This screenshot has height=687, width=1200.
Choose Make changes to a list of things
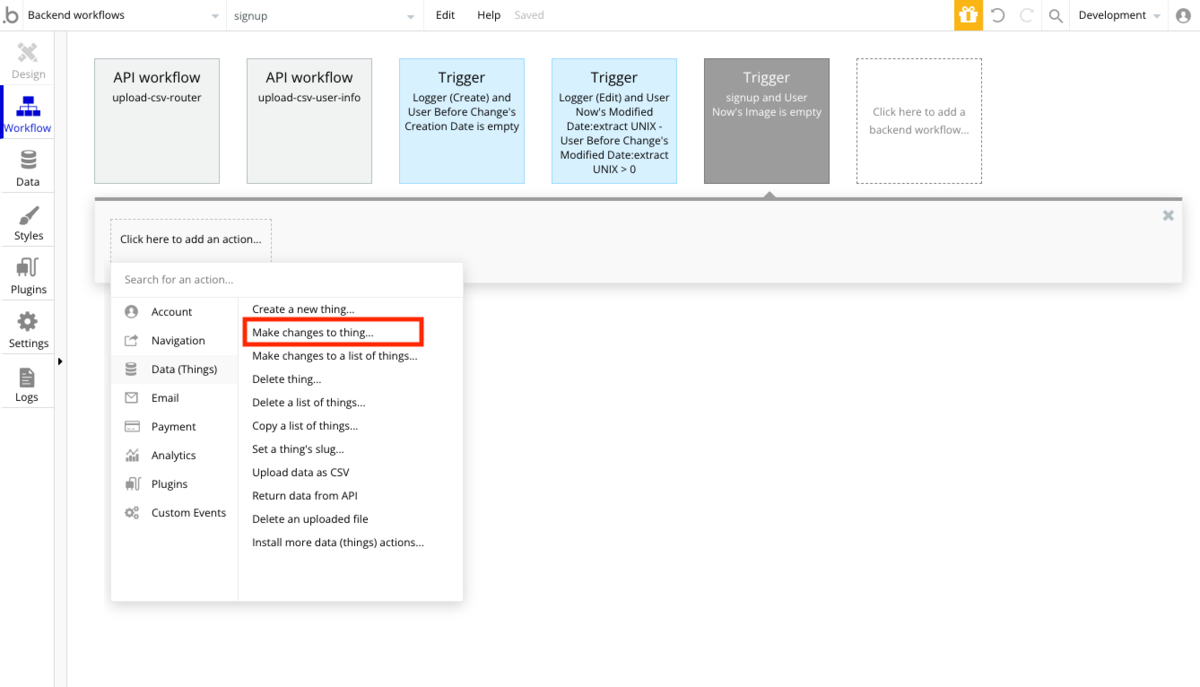click(335, 356)
